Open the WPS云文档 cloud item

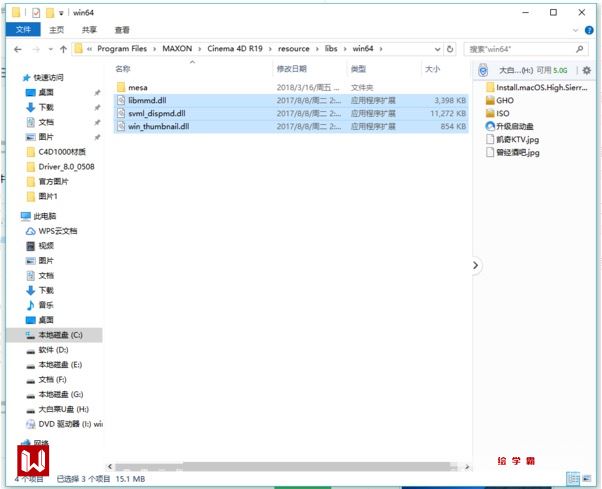[x=51, y=231]
